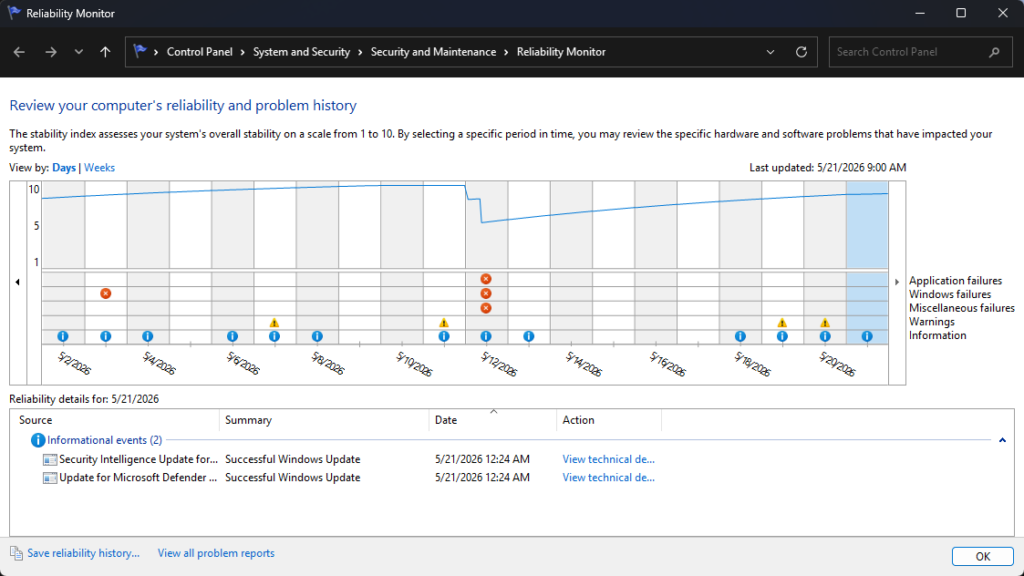Select the information icon for 5/2/2026

(63, 336)
